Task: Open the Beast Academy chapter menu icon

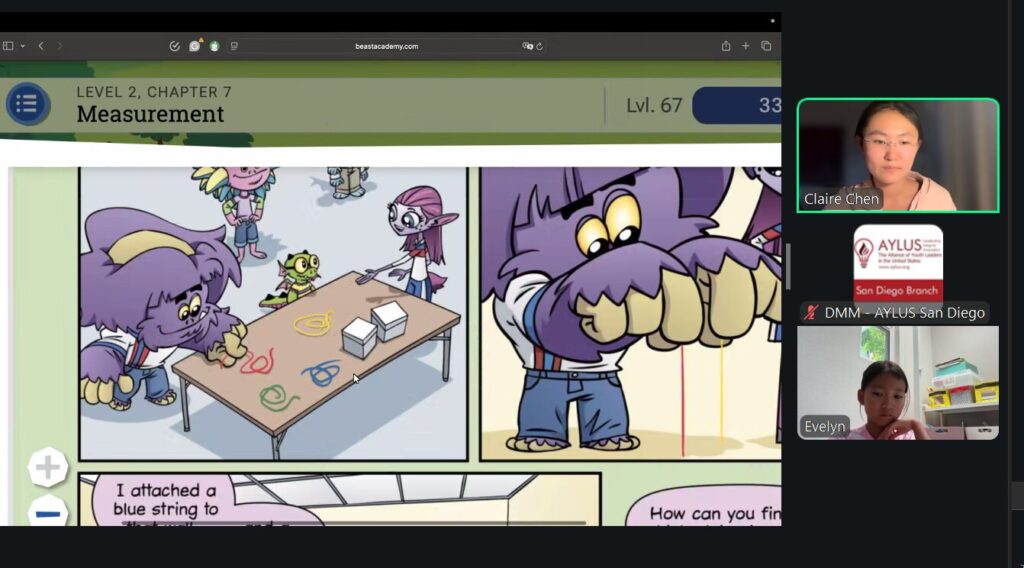Action: (x=27, y=104)
